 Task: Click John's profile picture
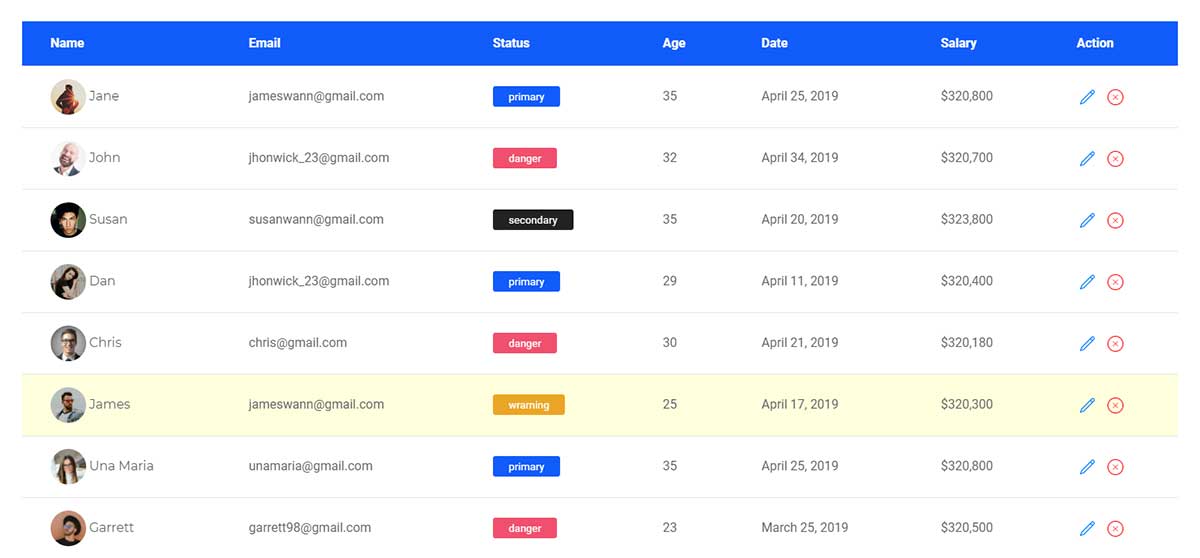[x=68, y=158]
